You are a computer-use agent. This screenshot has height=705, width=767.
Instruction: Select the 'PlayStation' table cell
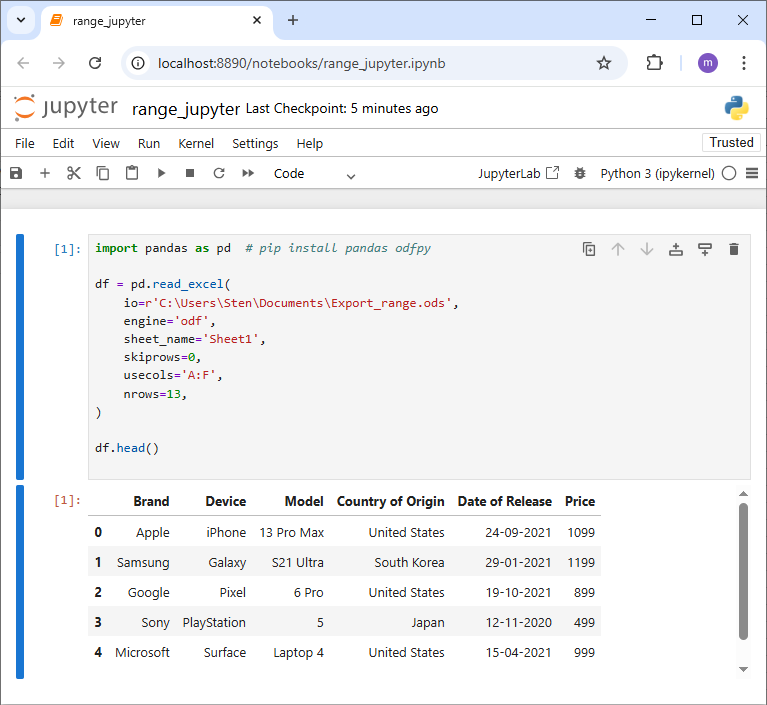coord(214,622)
